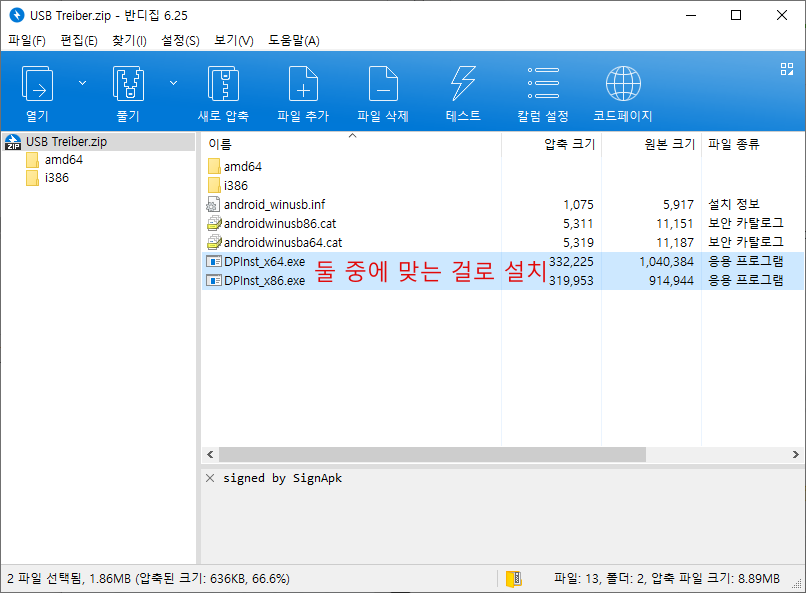The width and height of the screenshot is (806, 593).
Task: Select androidwinusba64.cat file
Action: (283, 243)
